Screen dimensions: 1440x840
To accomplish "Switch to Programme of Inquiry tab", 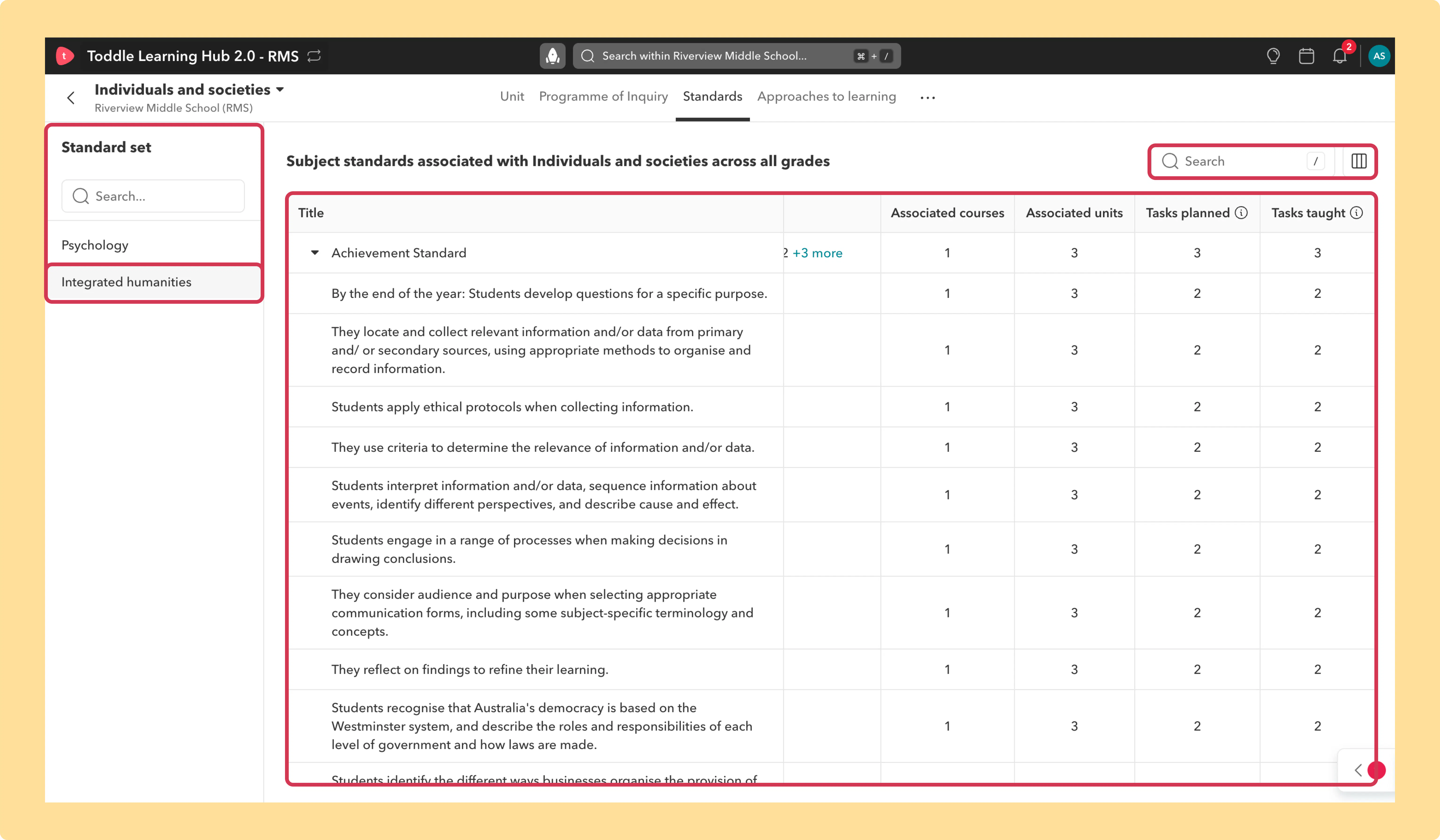I will tap(604, 97).
